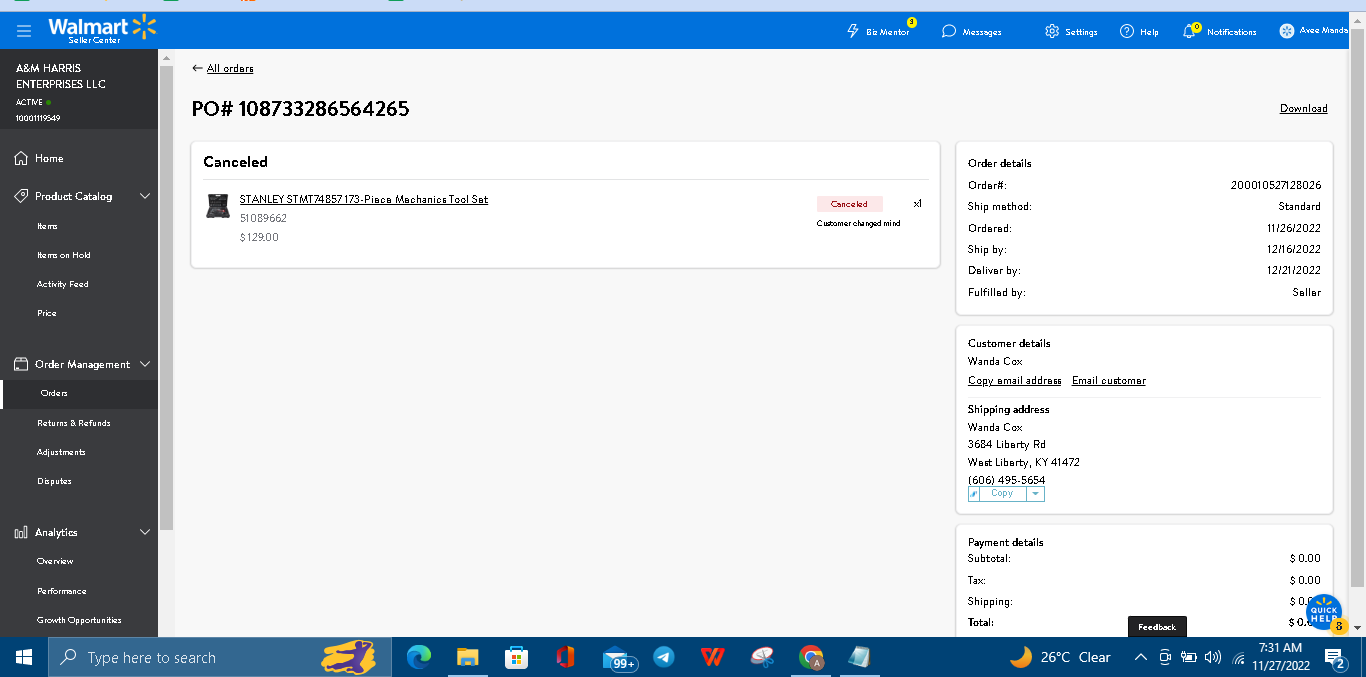Click the tool set product thumbnail

(x=218, y=205)
